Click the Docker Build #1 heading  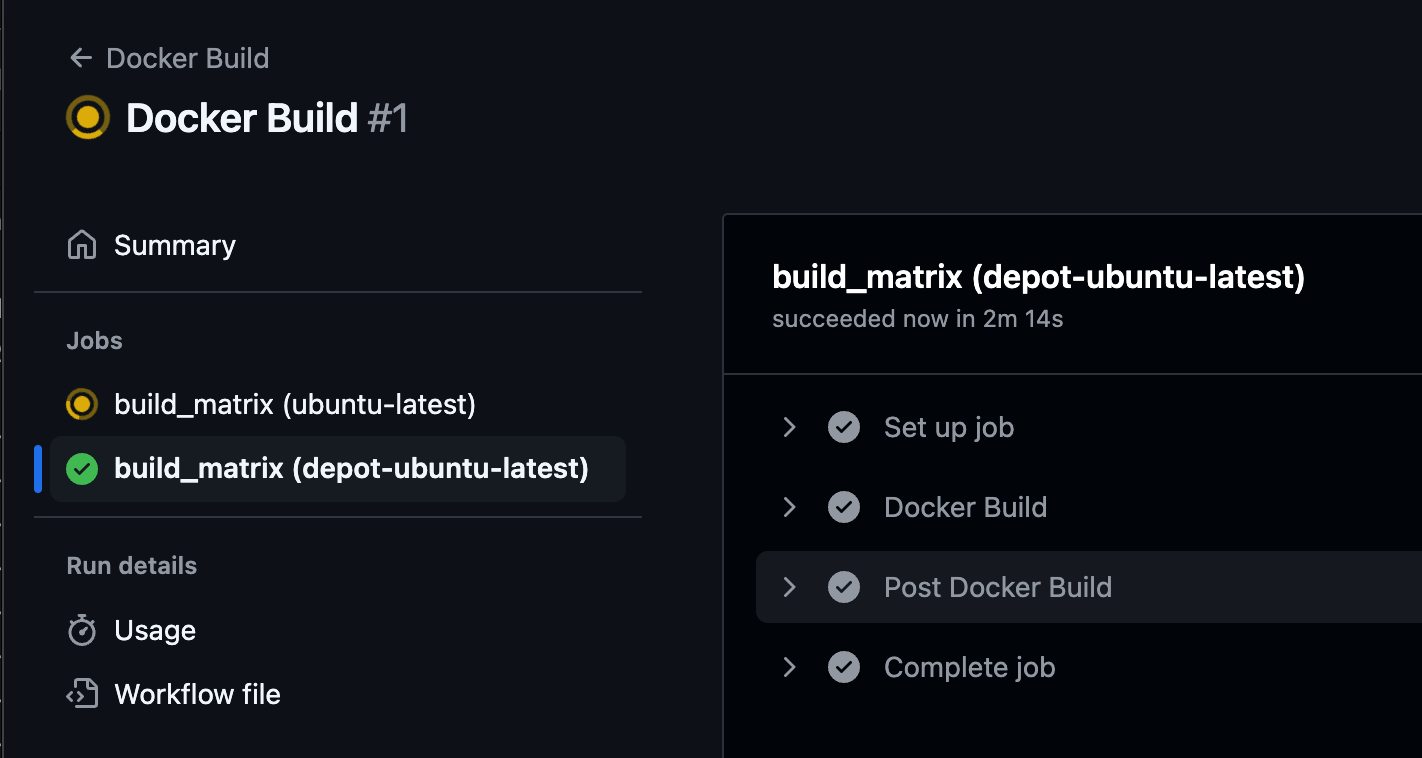[x=267, y=118]
